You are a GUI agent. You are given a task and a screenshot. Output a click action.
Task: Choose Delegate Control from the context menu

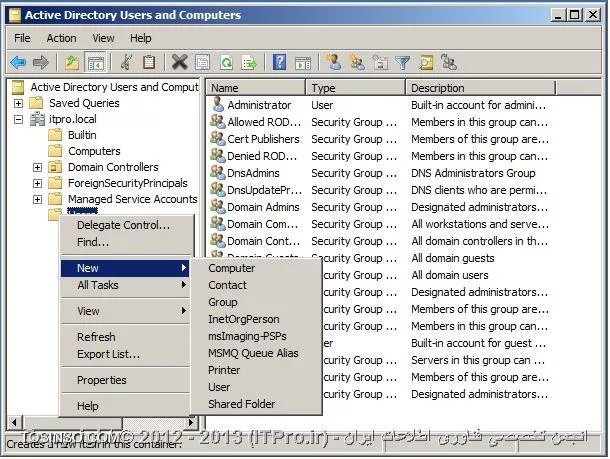point(125,225)
